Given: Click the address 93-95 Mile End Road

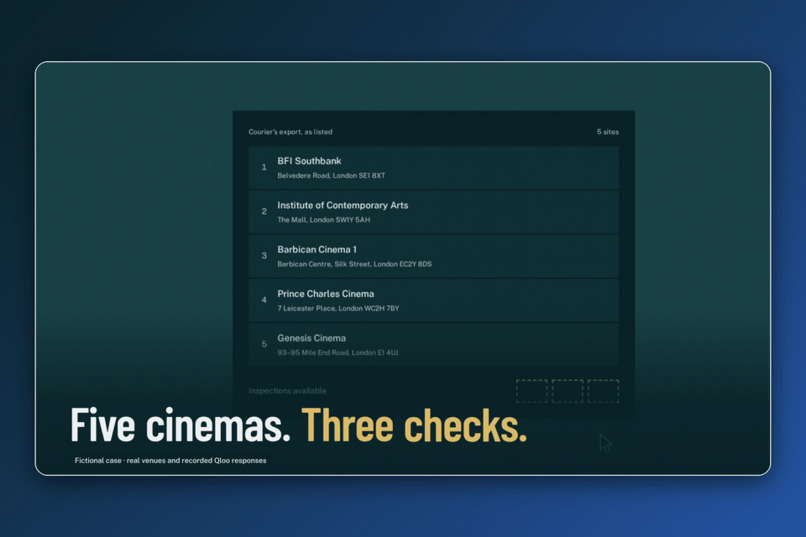Looking at the screenshot, I should pos(338,353).
